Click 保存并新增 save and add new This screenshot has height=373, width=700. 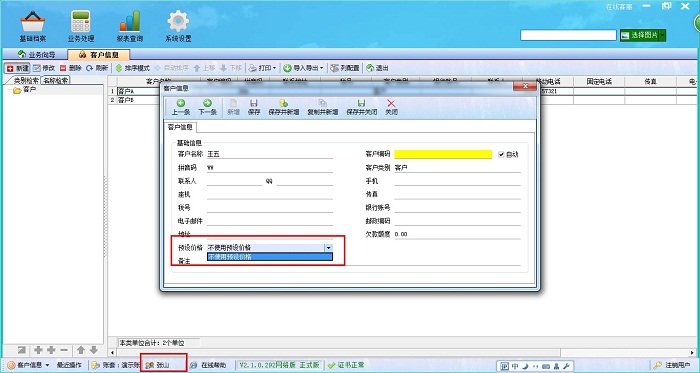coord(283,107)
